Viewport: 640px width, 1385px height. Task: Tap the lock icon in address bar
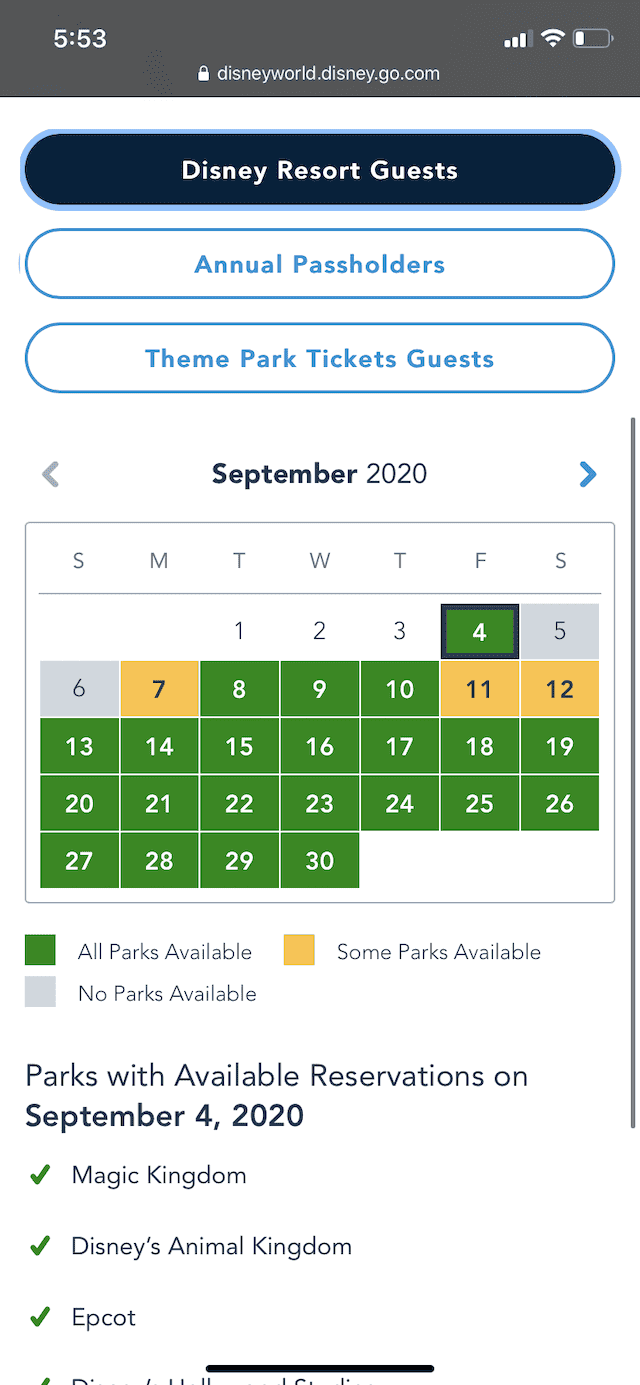pos(204,73)
